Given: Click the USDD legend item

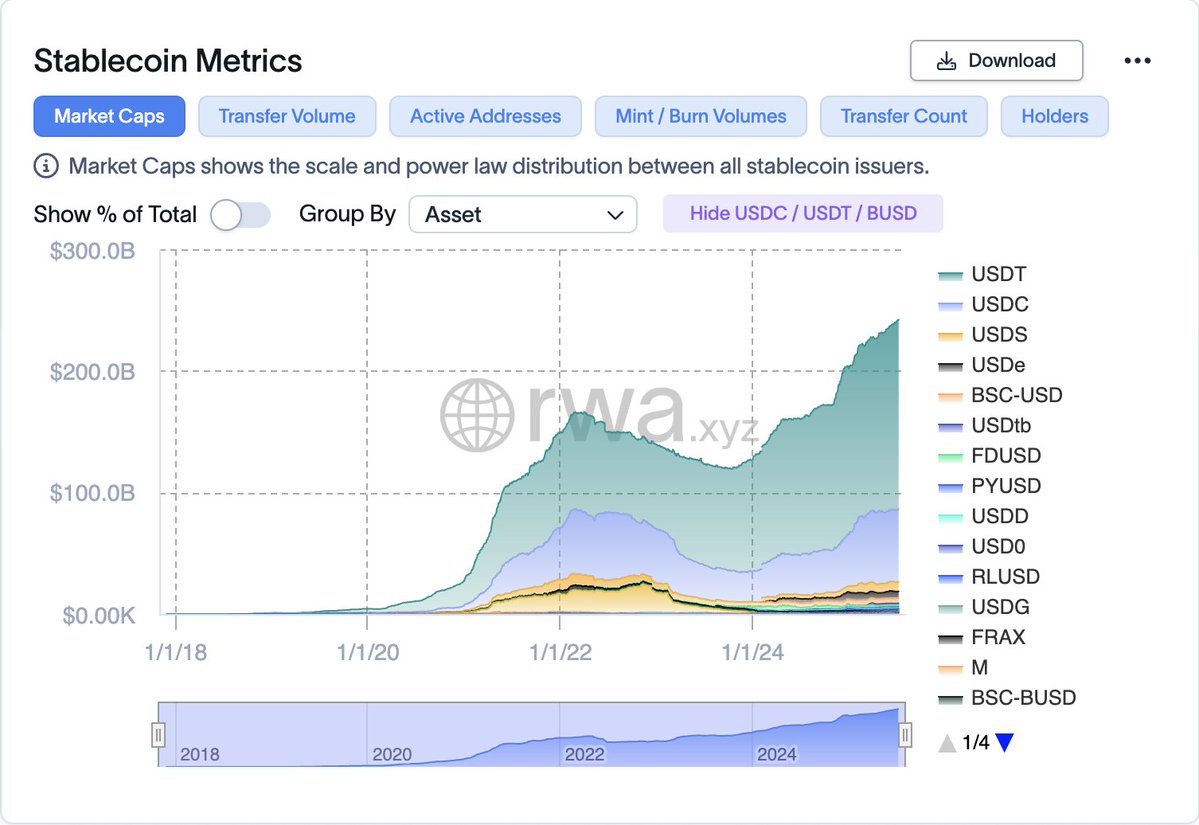Looking at the screenshot, I should coord(983,516).
